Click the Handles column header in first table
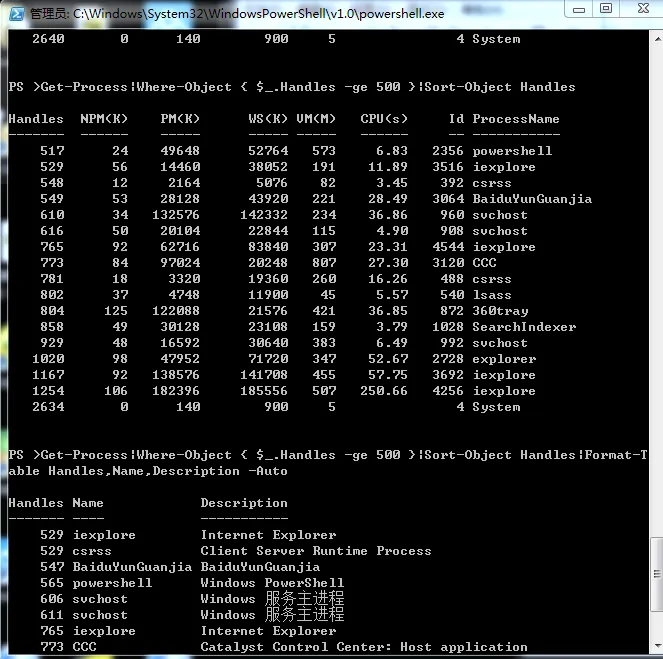The width and height of the screenshot is (663, 659). pos(36,119)
